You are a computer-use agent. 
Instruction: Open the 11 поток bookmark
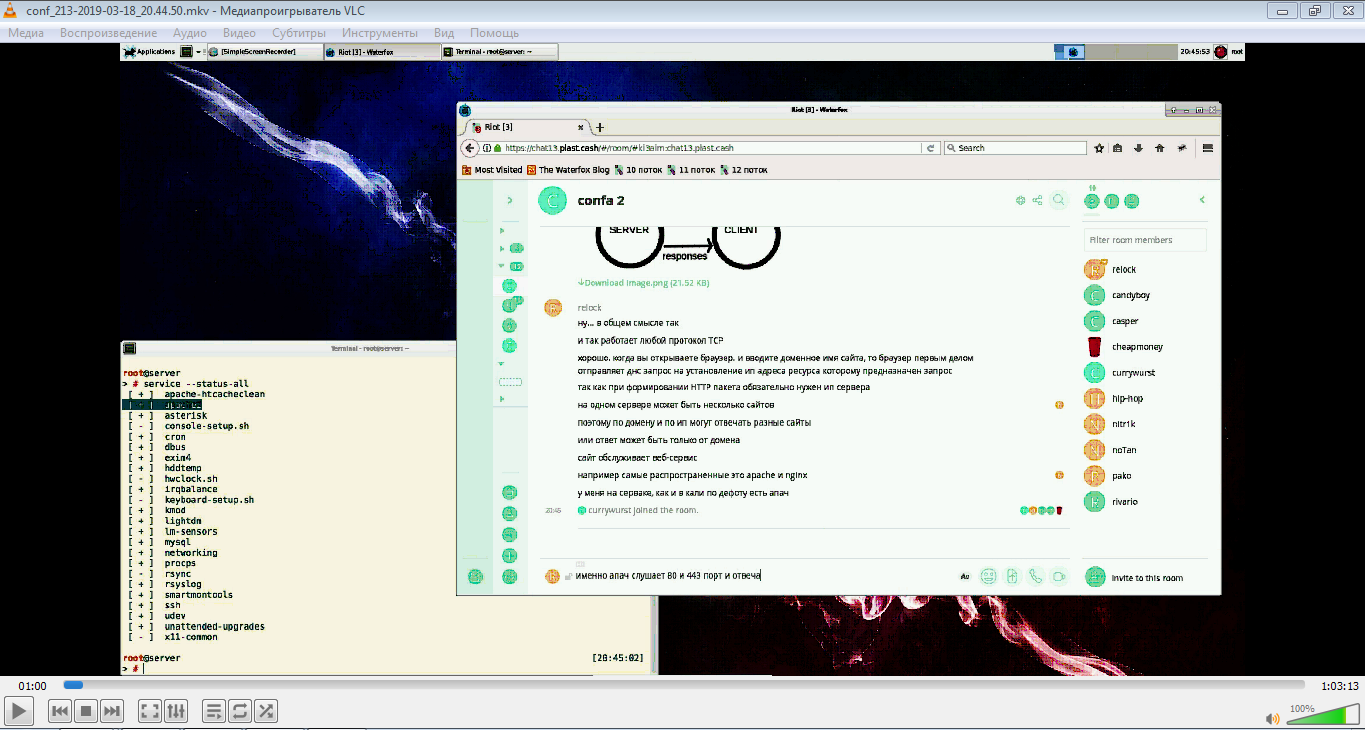coord(691,170)
